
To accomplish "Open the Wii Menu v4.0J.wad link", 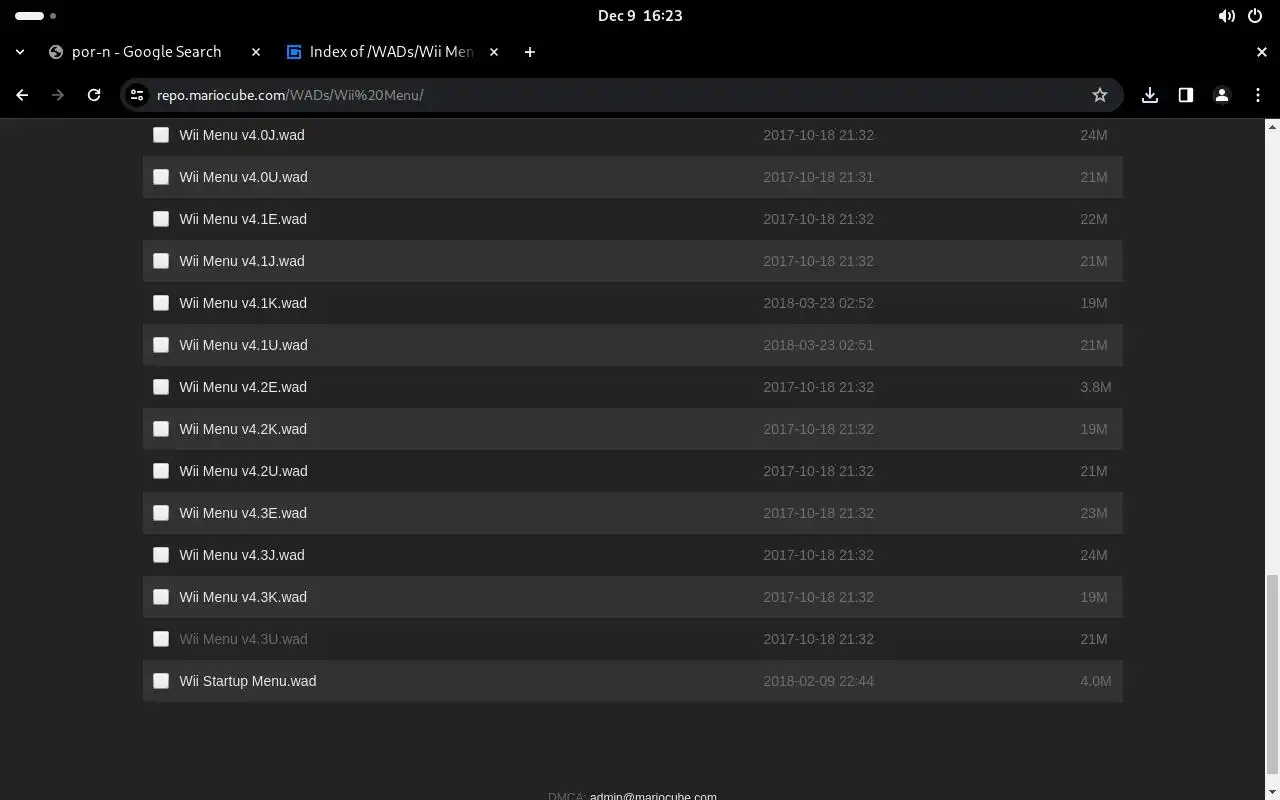I will click(x=242, y=135).
